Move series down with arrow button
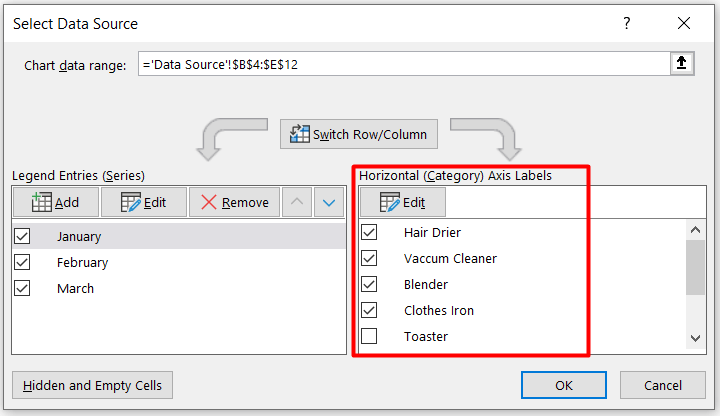Screen dimensions: 720x416 tap(329, 202)
